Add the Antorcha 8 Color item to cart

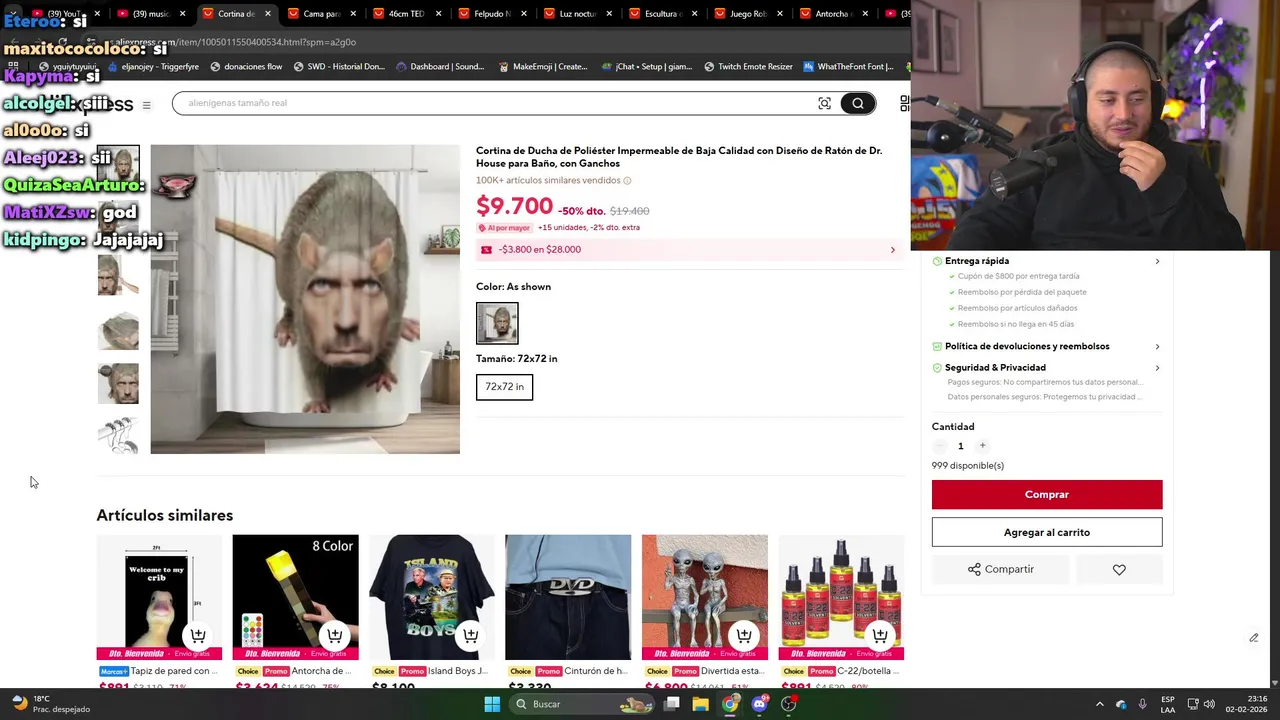pyautogui.click(x=334, y=635)
